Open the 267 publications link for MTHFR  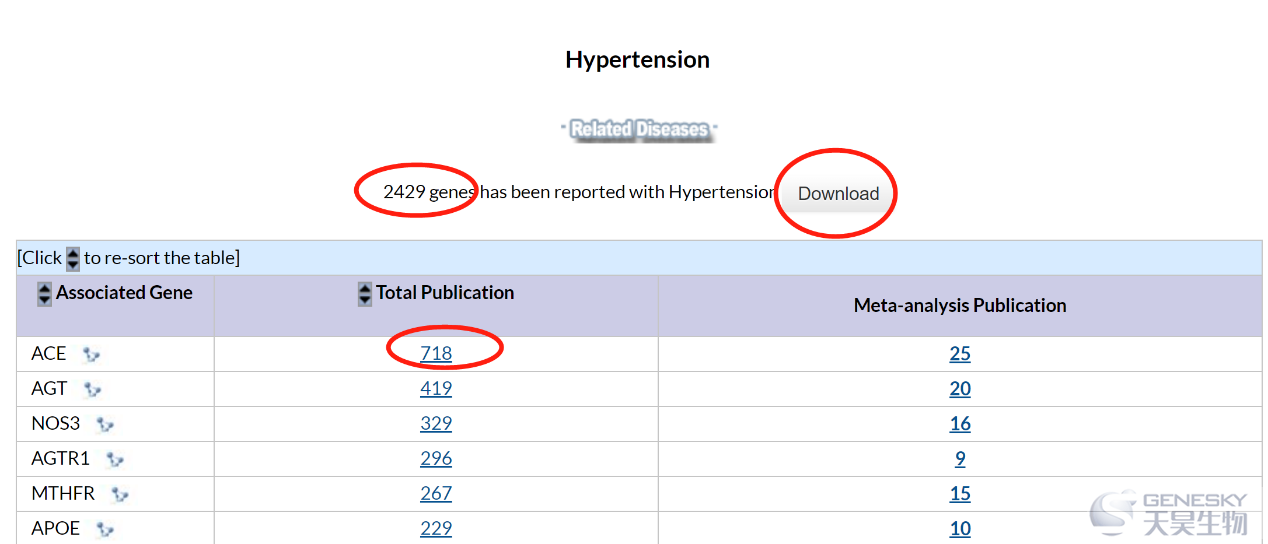(436, 493)
